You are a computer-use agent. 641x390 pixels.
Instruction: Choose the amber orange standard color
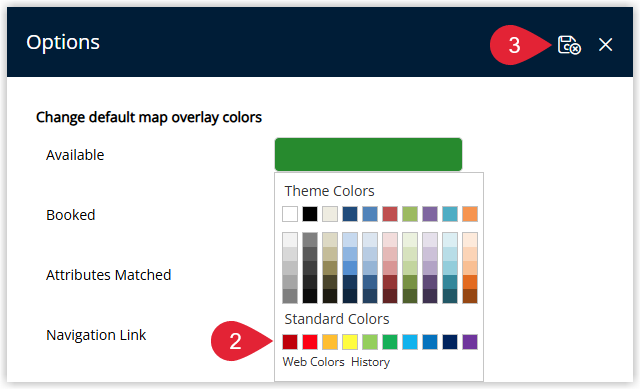click(330, 342)
